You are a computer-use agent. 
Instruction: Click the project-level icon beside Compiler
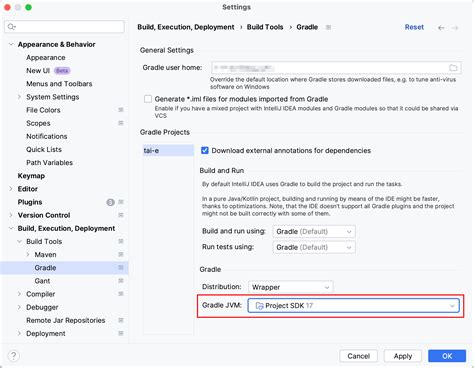click(x=121, y=294)
